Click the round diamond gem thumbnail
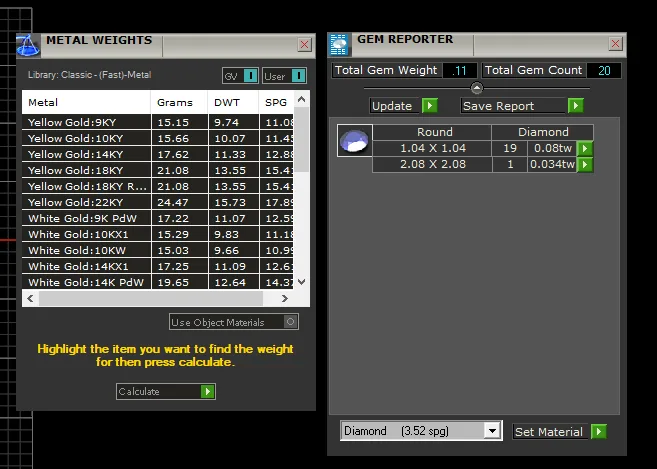This screenshot has height=469, width=657. pos(354,140)
